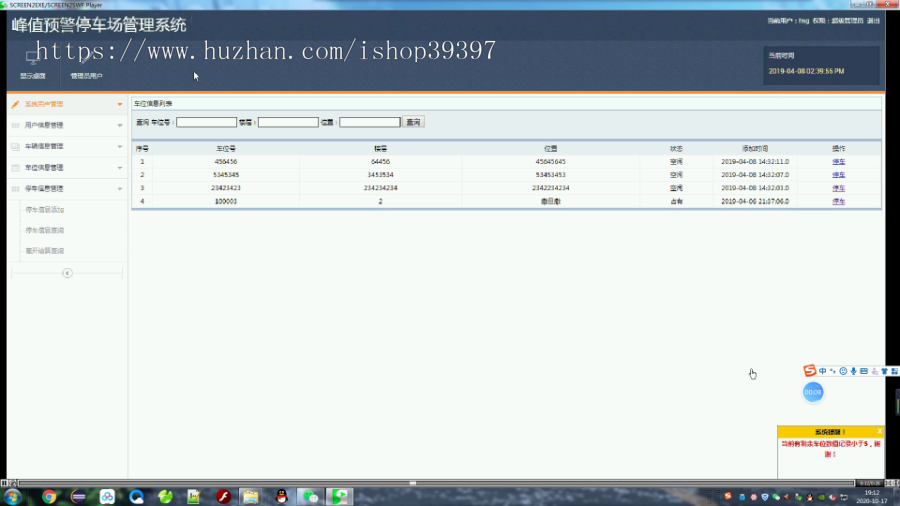Click the 管理员用户 header shortcut
The height and width of the screenshot is (506, 900).
[x=87, y=76]
